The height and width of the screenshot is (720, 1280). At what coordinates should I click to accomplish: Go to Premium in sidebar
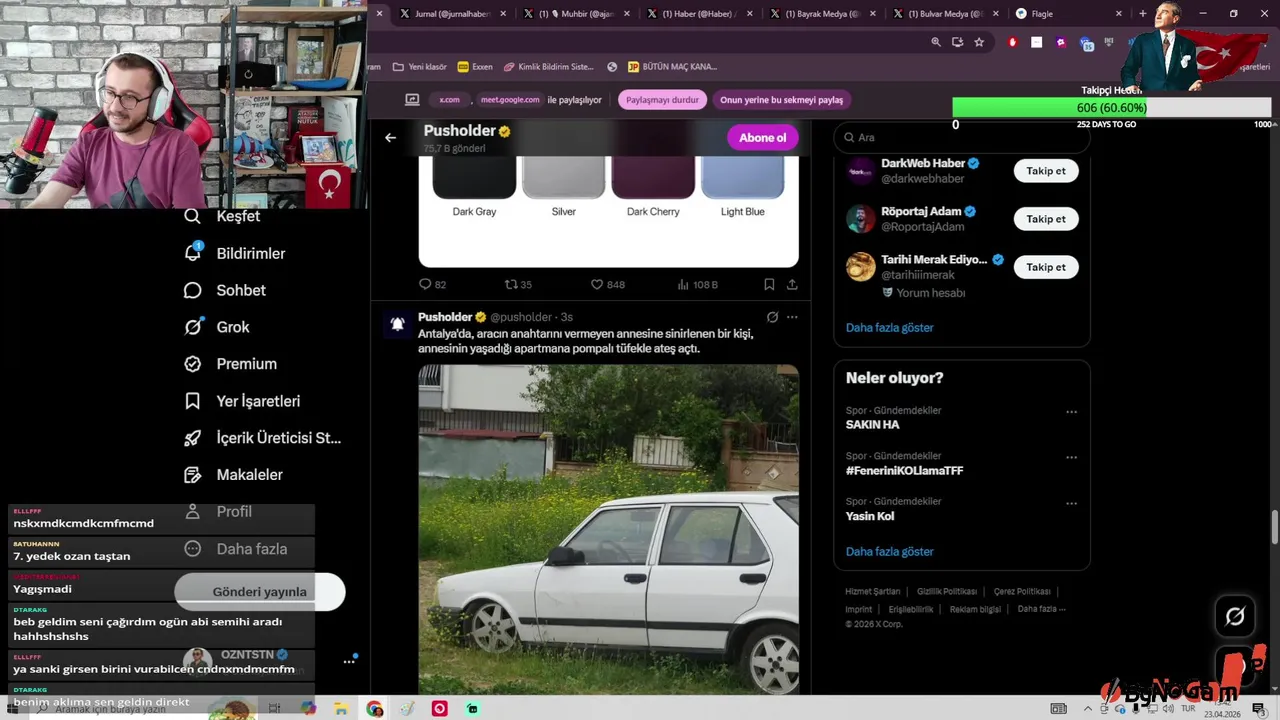231,364
